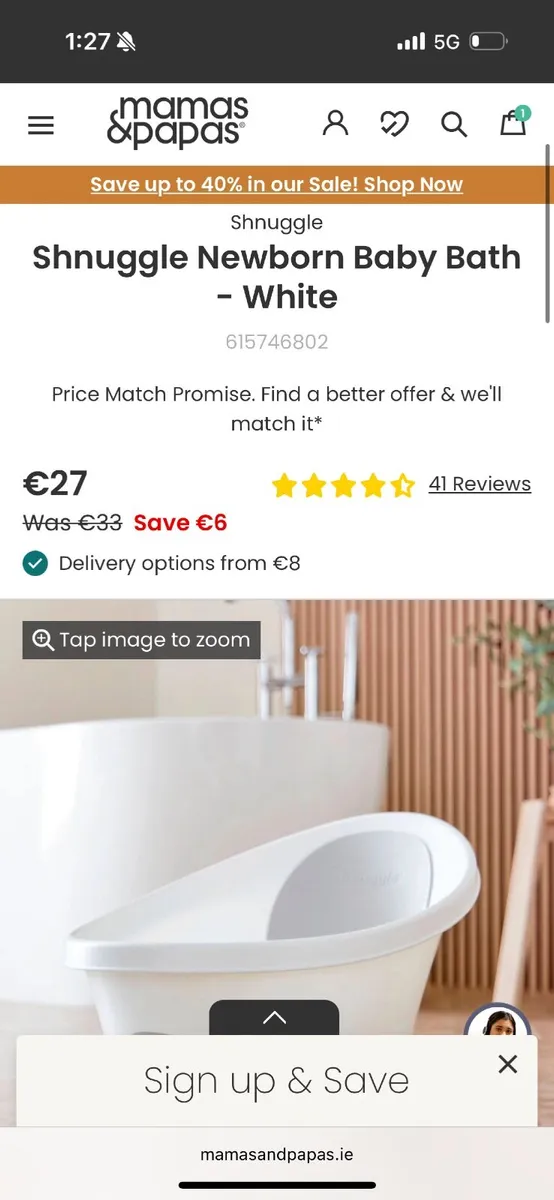This screenshot has width=554, height=1200.
Task: Open the 41 Reviews link
Action: pyautogui.click(x=480, y=484)
